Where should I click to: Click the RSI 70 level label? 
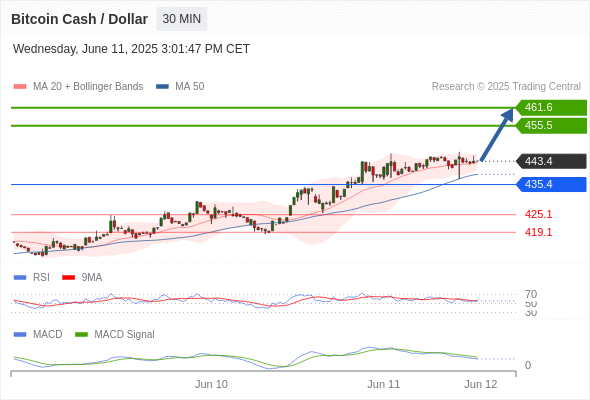tap(531, 294)
